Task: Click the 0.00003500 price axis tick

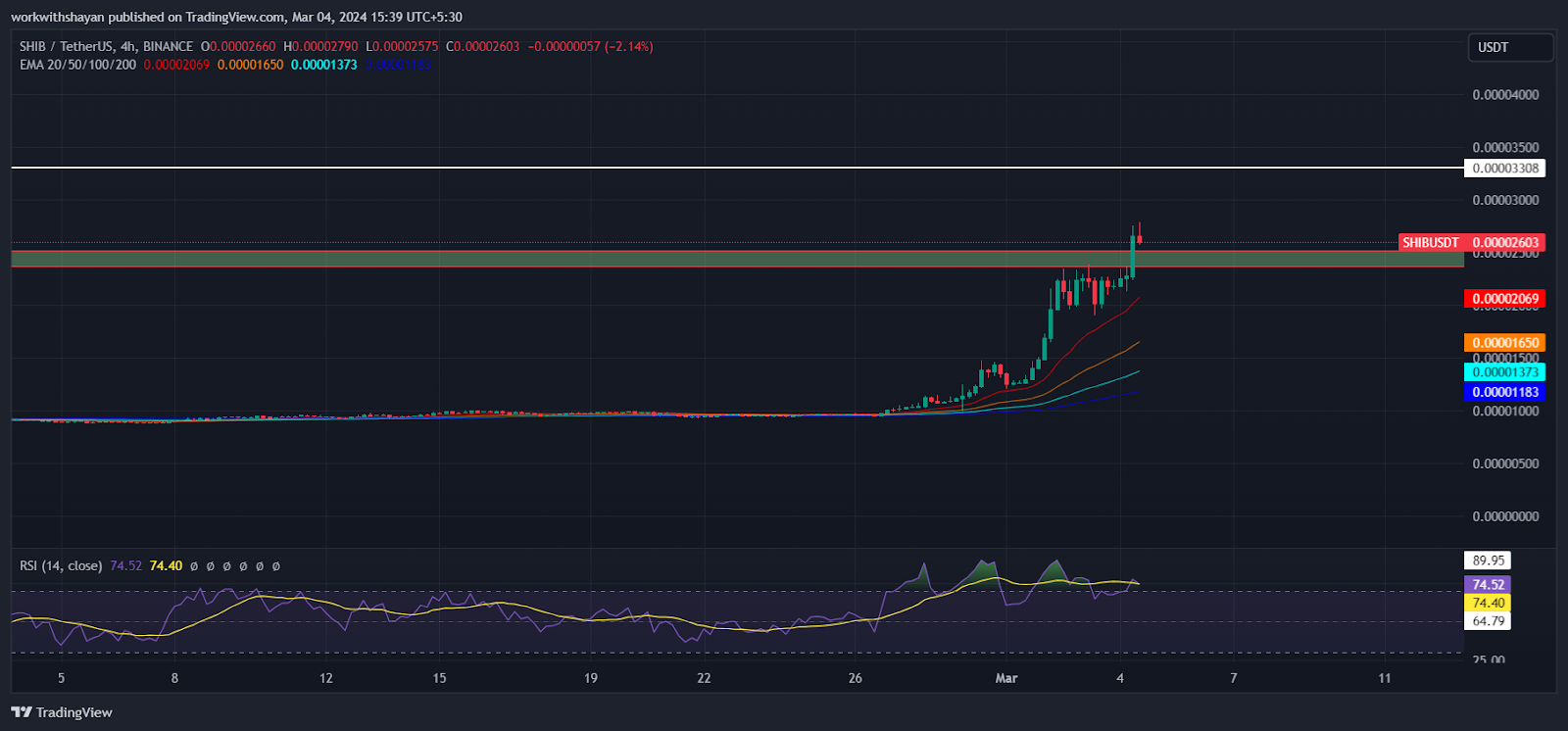Action: tap(1505, 148)
